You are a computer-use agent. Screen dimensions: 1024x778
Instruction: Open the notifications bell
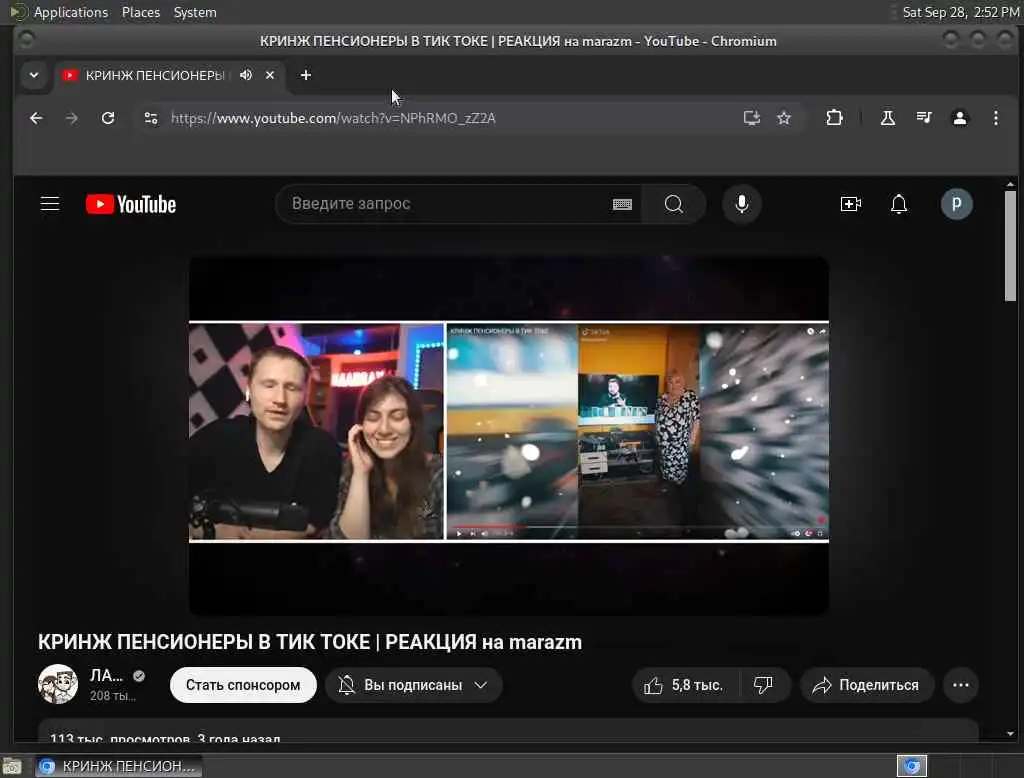coord(899,204)
